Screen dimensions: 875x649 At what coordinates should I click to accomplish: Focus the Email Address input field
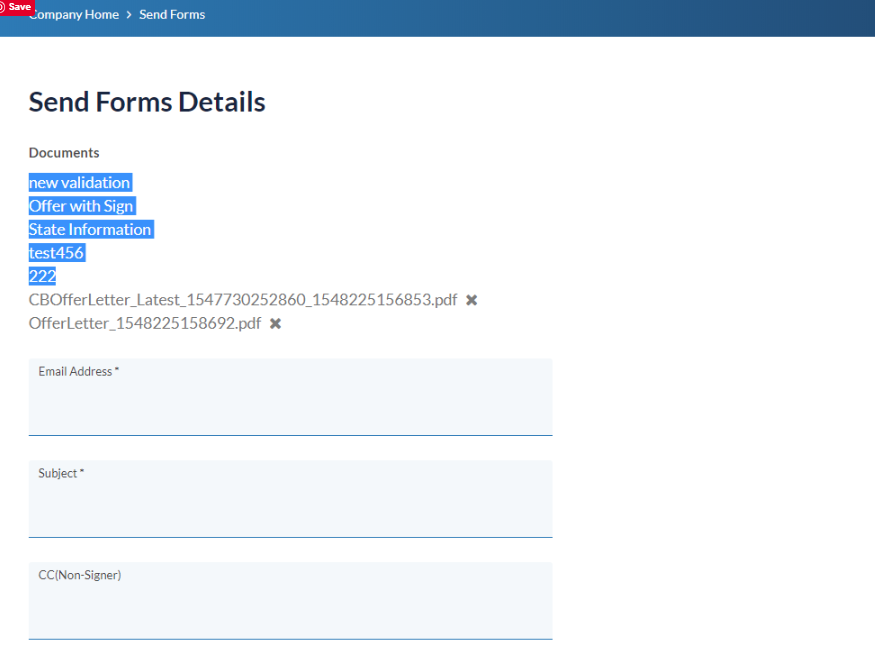(x=290, y=407)
